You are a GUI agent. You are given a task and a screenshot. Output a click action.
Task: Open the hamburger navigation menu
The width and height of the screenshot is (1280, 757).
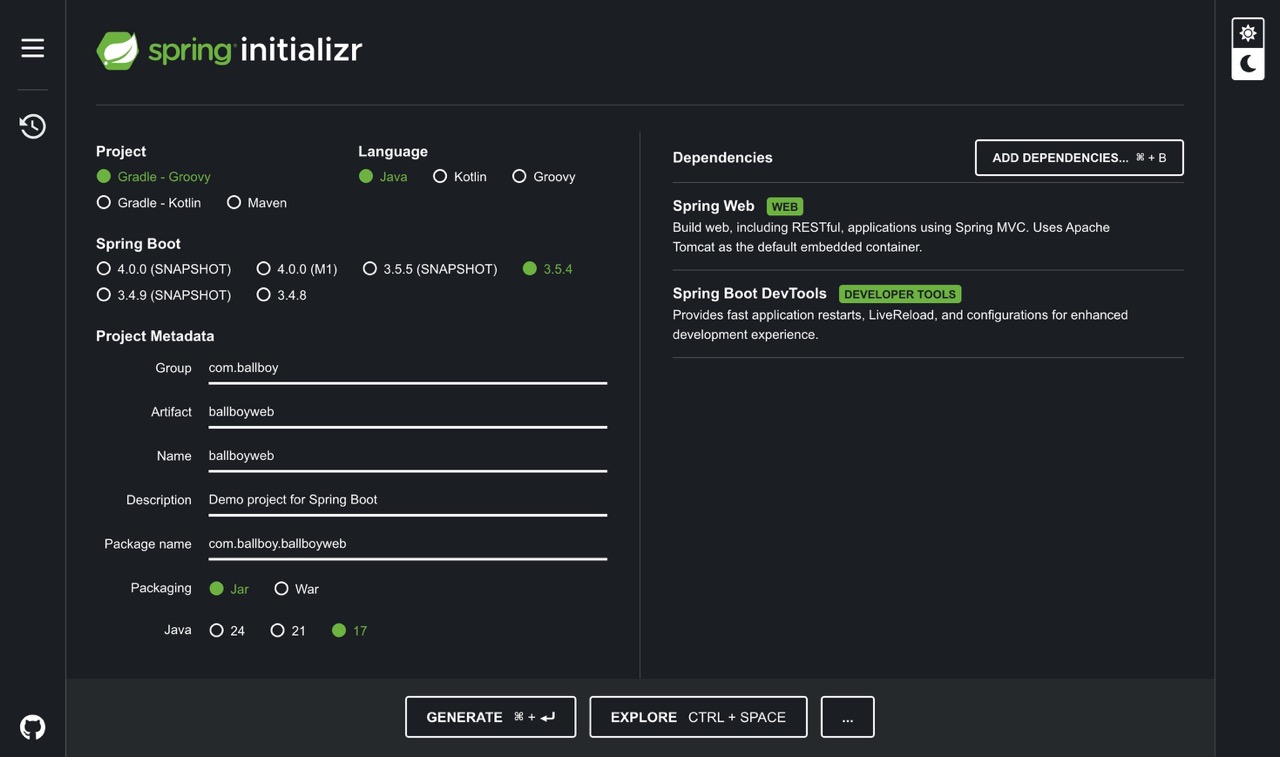(32, 48)
